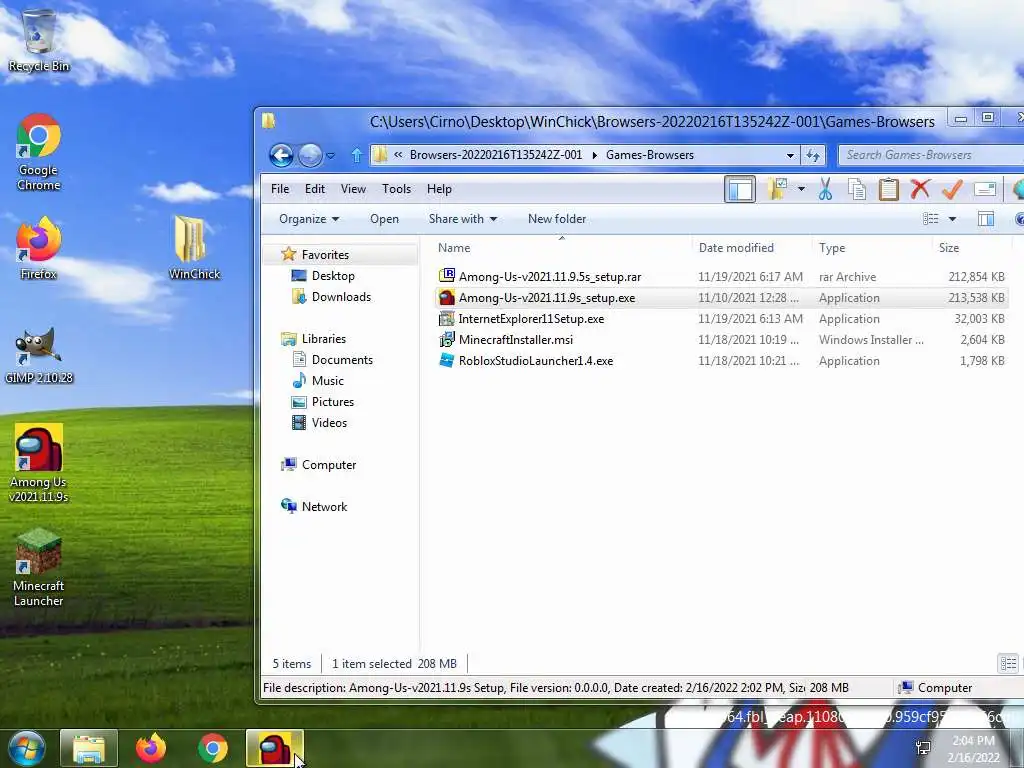Click the Forward navigation arrow in Explorer
The image size is (1024, 768).
click(310, 155)
